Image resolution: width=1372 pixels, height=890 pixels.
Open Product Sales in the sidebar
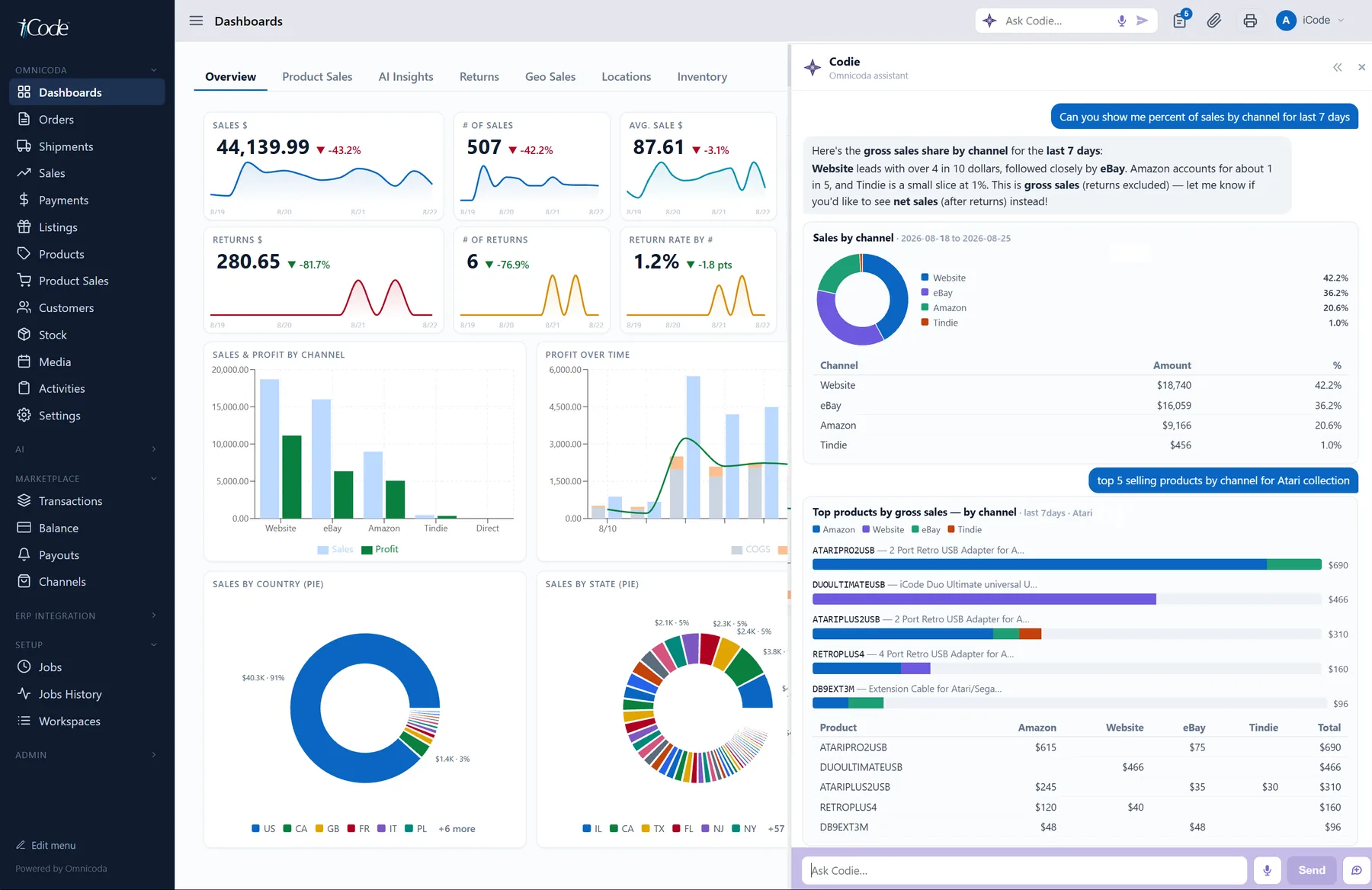[87, 281]
